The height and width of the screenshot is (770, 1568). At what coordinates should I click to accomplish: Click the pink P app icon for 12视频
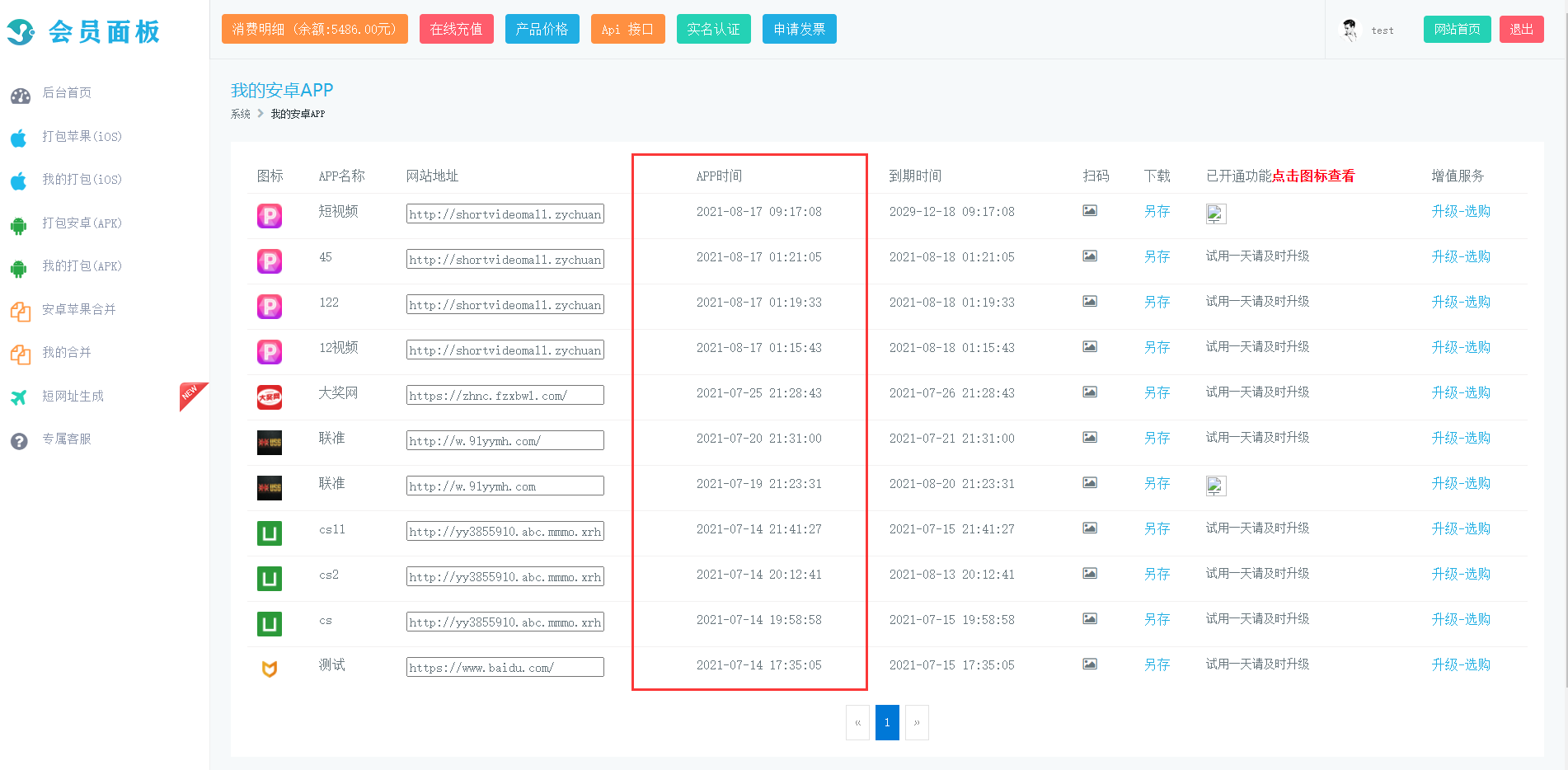click(270, 352)
